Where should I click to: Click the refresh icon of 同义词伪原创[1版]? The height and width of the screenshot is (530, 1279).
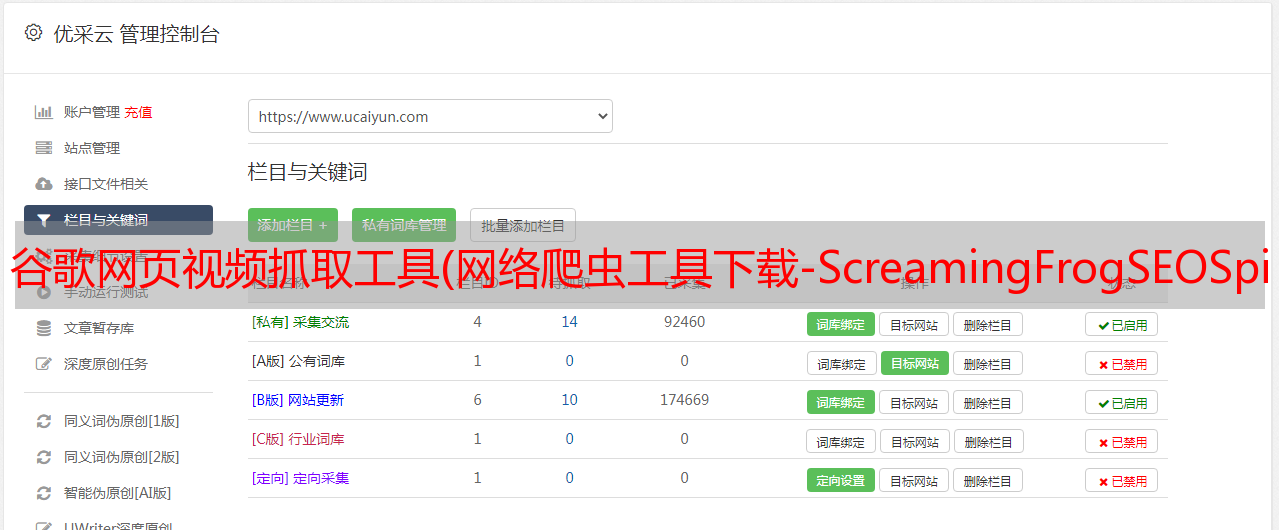(x=43, y=421)
